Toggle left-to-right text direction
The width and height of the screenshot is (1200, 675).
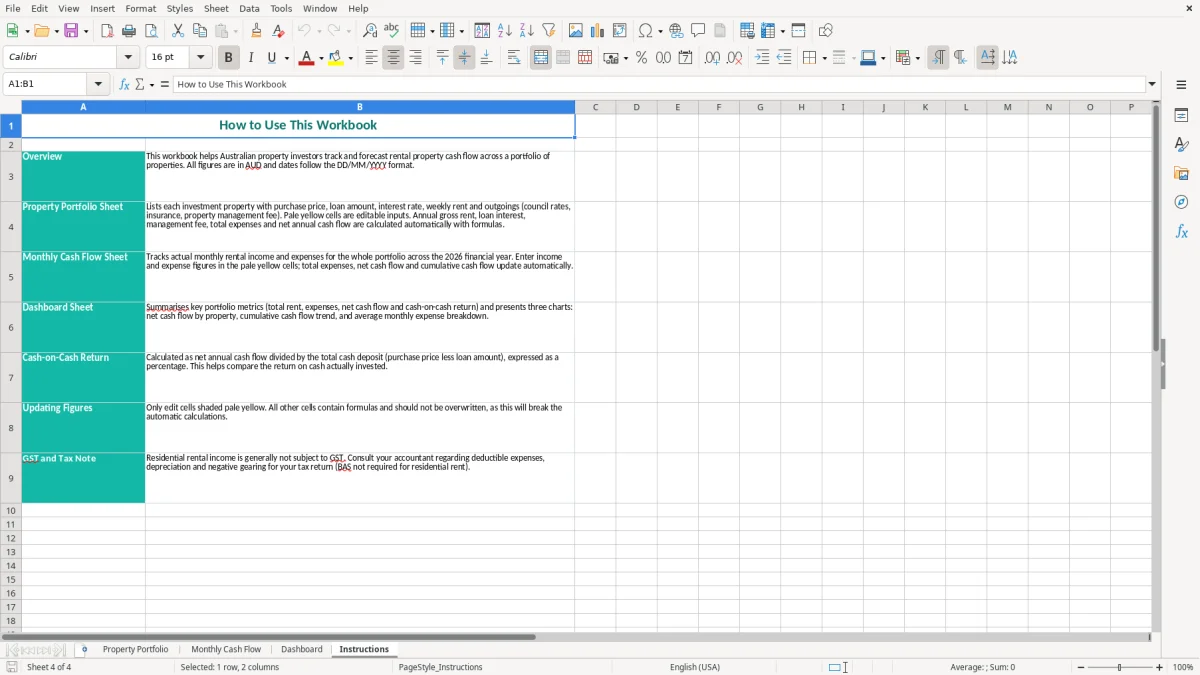[x=938, y=58]
